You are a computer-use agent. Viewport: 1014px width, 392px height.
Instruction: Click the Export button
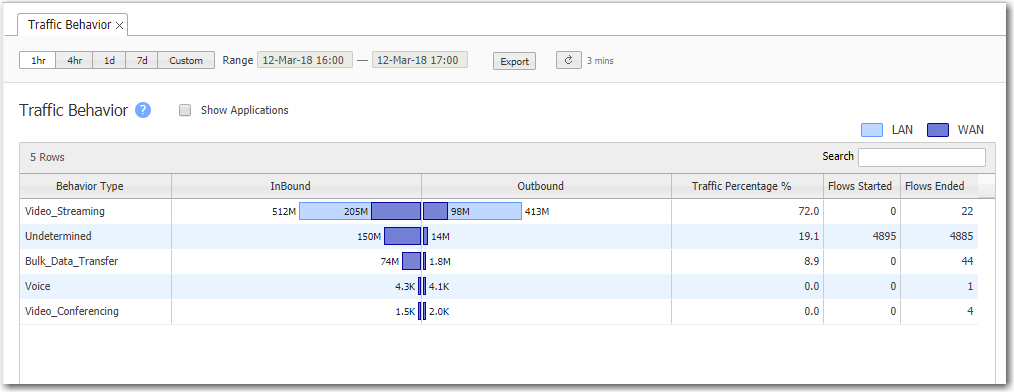[x=515, y=61]
